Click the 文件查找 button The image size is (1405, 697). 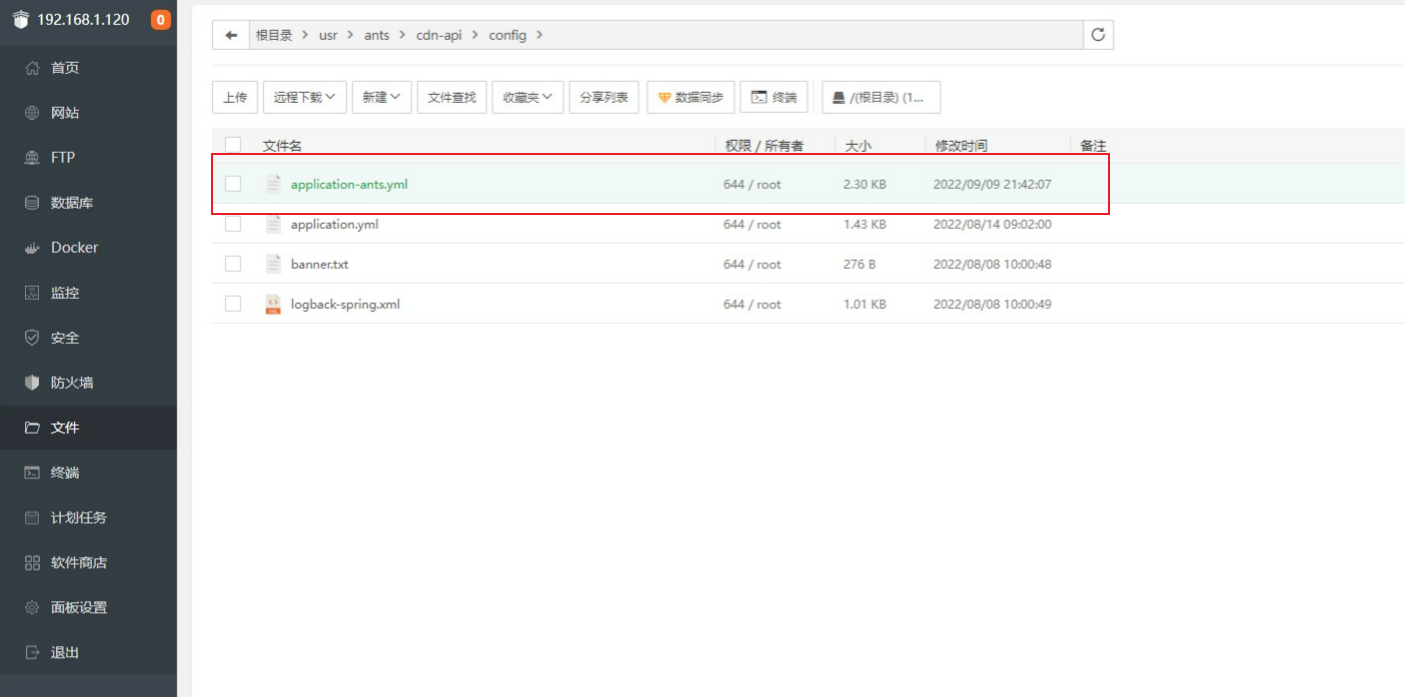pos(452,97)
